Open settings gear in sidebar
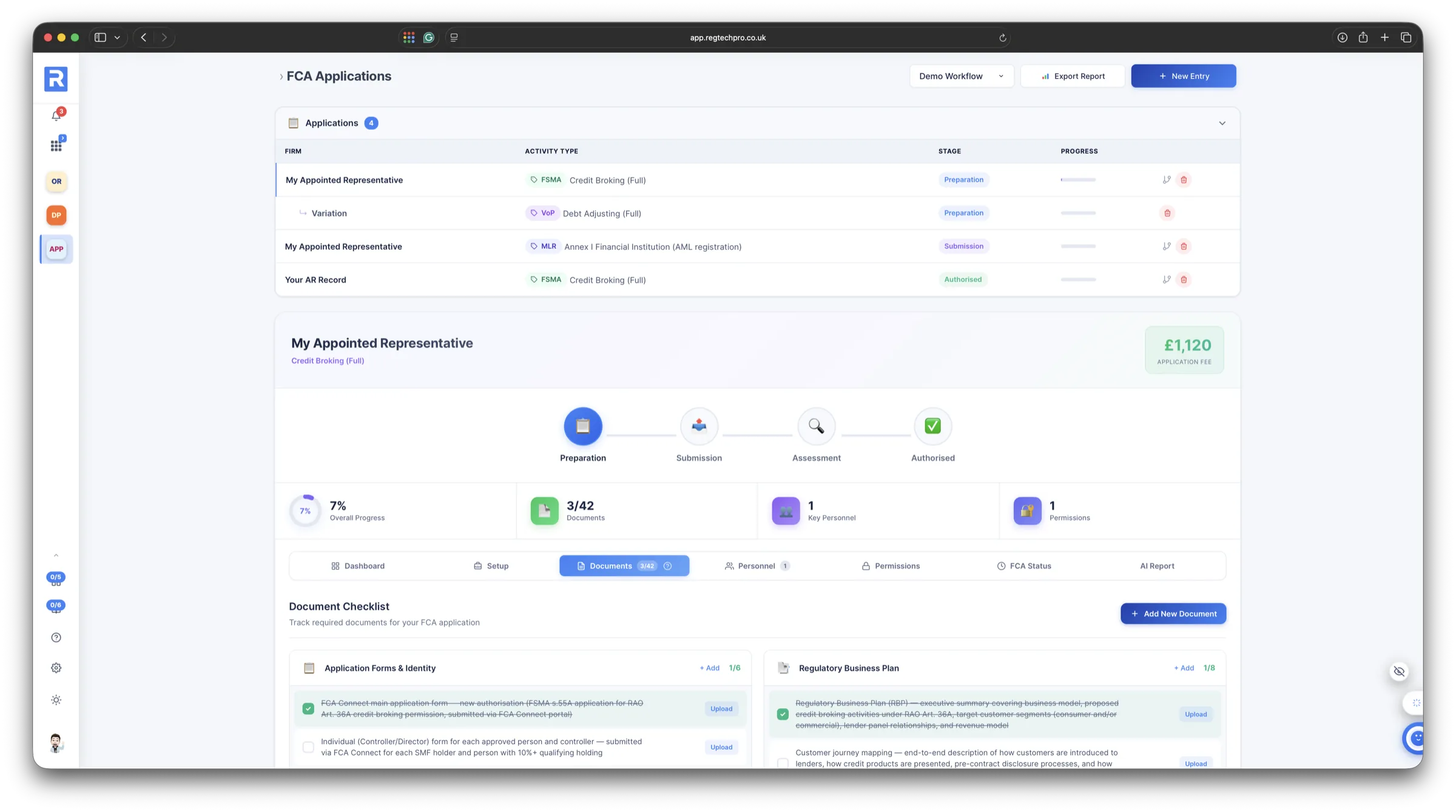This screenshot has width=1456, height=812. pyautogui.click(x=56, y=668)
